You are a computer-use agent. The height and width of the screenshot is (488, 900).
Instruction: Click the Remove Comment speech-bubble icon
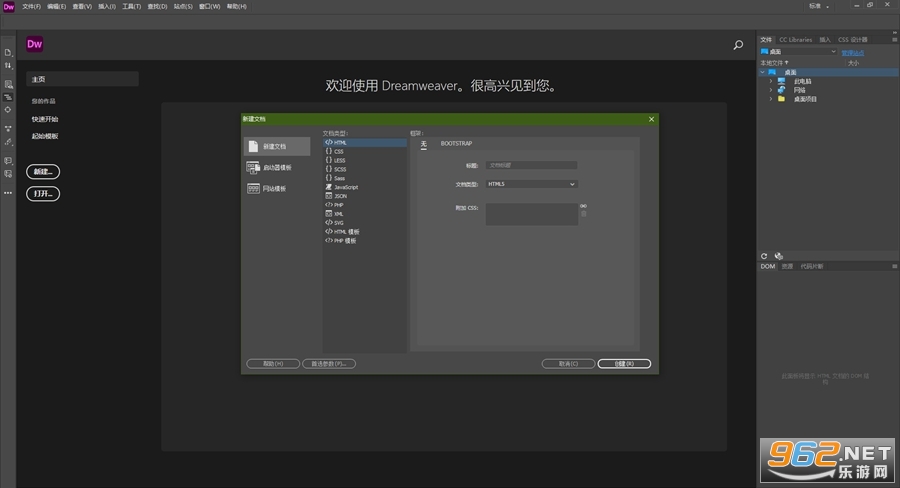[8, 174]
